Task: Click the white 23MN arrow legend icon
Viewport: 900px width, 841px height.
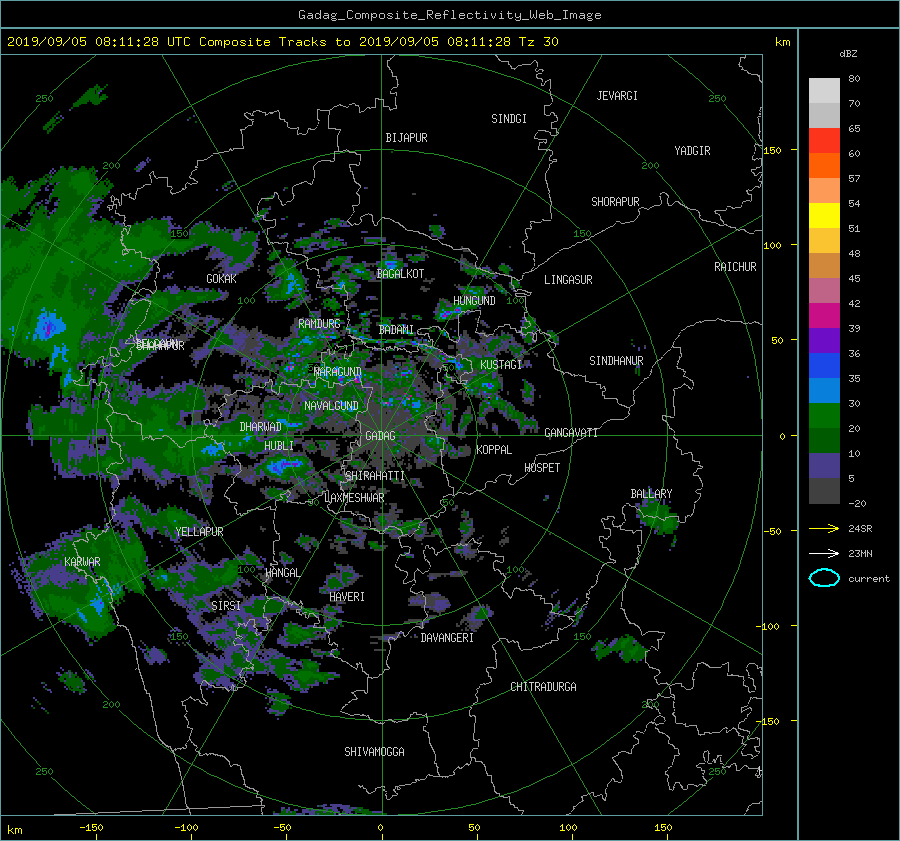Action: point(824,553)
